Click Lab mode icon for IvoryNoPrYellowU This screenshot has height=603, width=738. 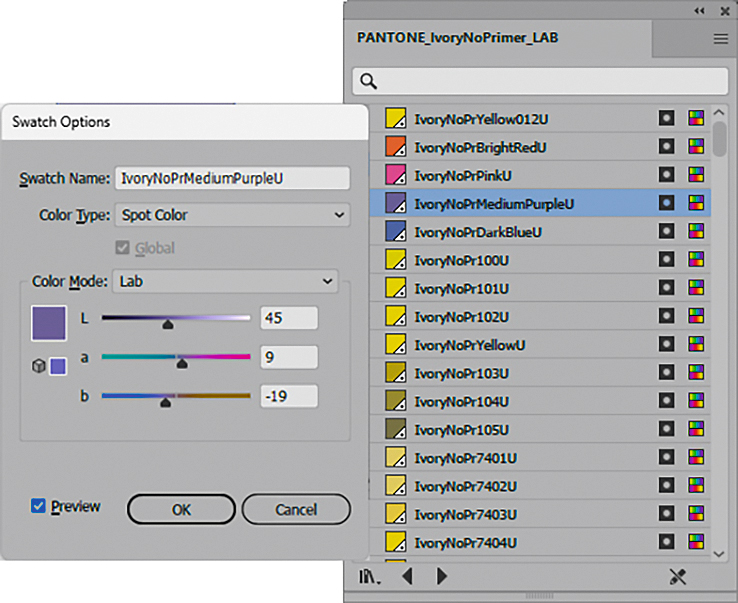coord(696,344)
